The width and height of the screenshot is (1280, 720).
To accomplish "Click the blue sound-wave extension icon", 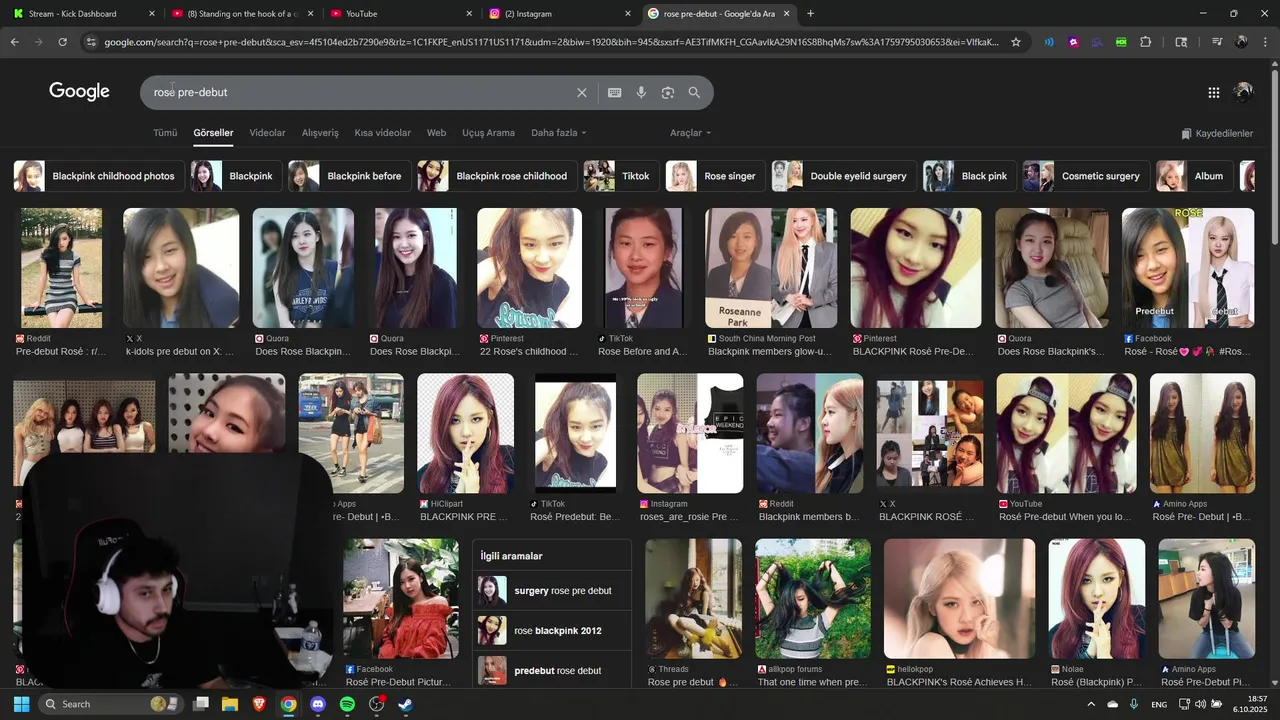I will point(1049,42).
